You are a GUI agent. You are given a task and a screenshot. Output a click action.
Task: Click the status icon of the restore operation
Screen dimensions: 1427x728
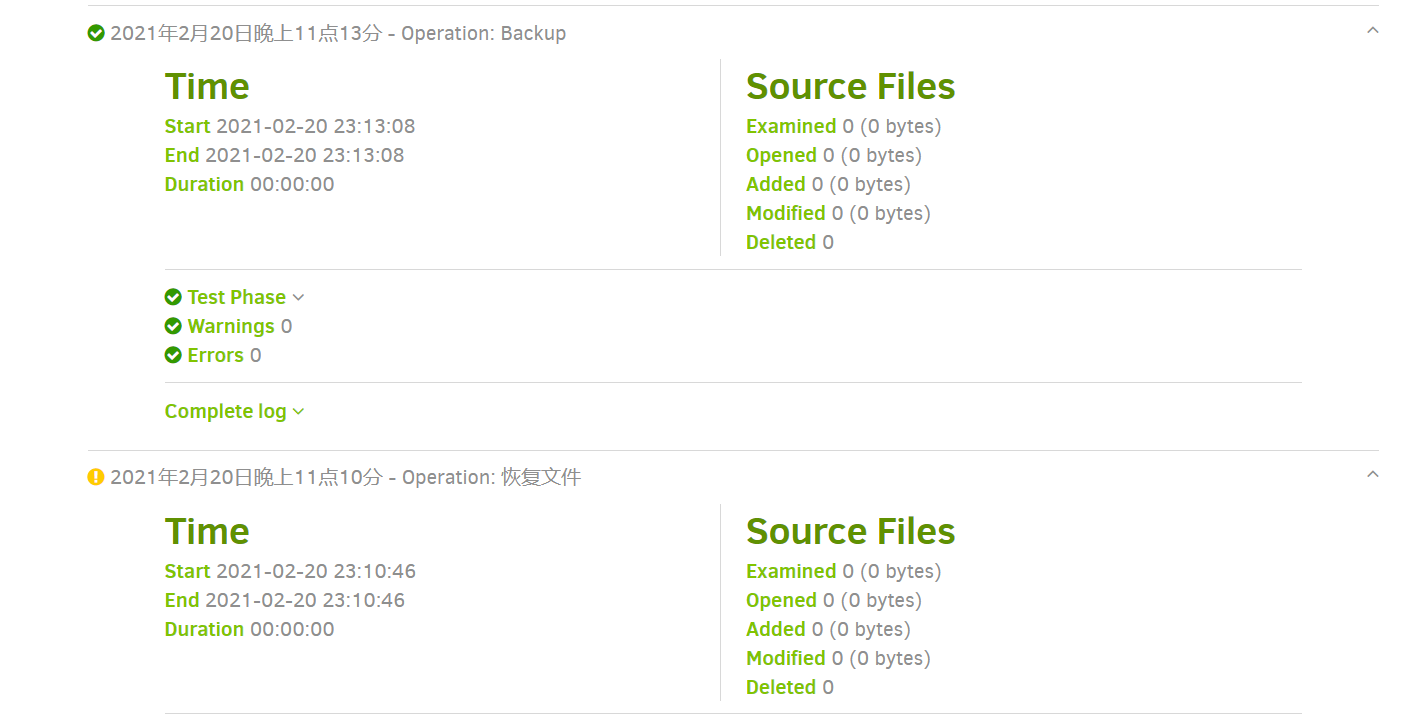[x=95, y=477]
